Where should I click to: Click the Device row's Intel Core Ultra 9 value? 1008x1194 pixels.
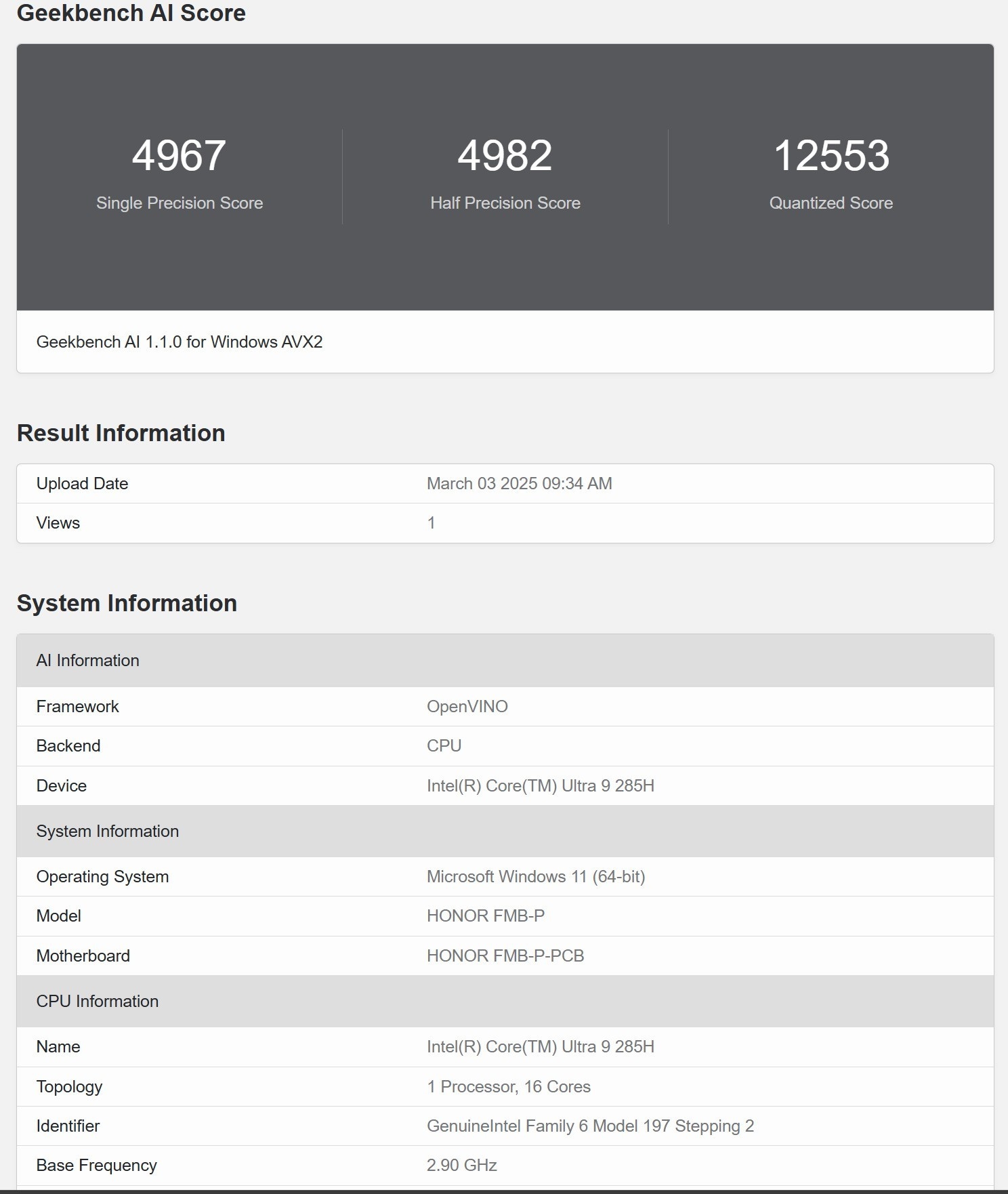(x=540, y=786)
